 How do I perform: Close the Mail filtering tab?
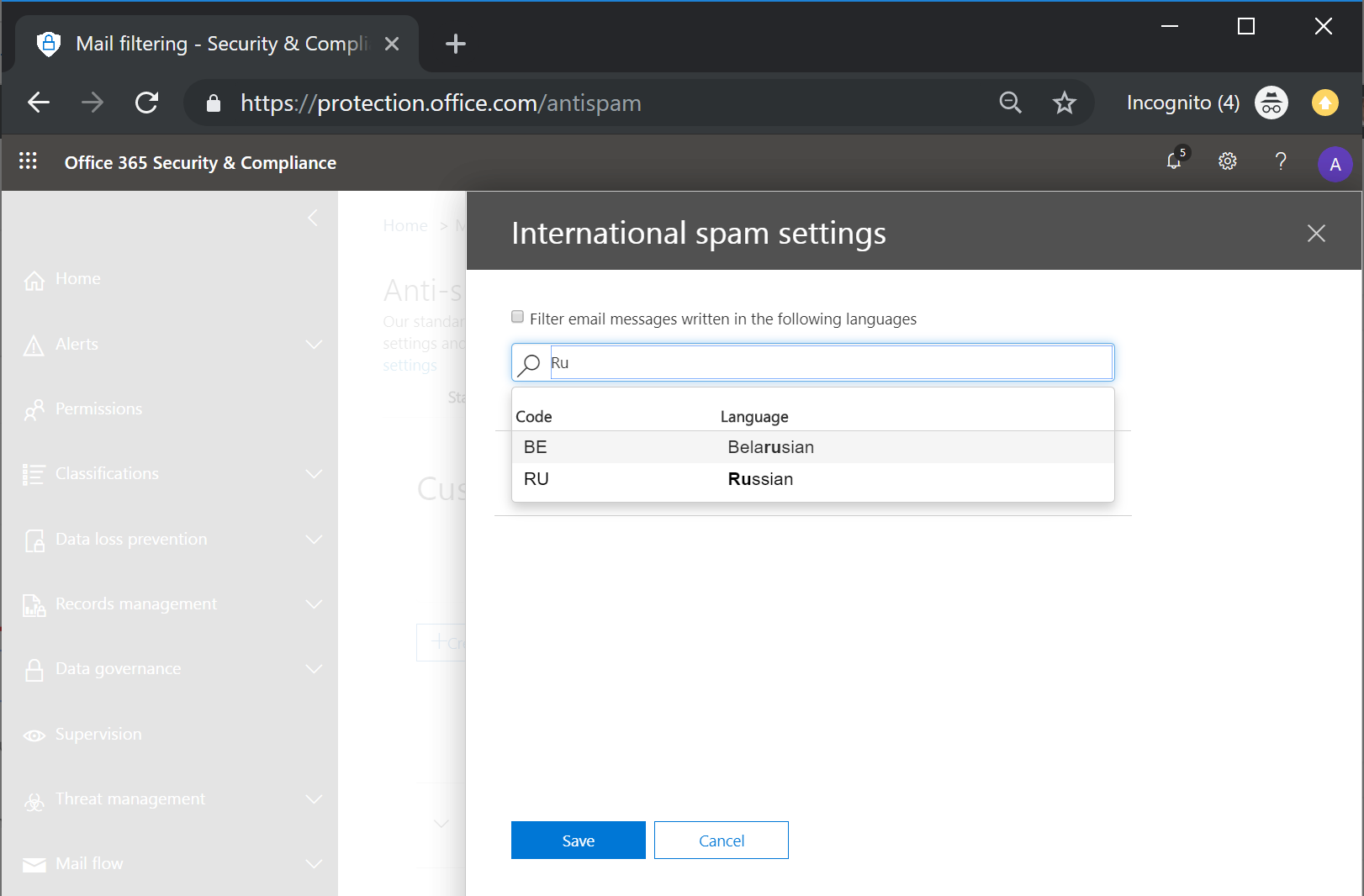[392, 44]
